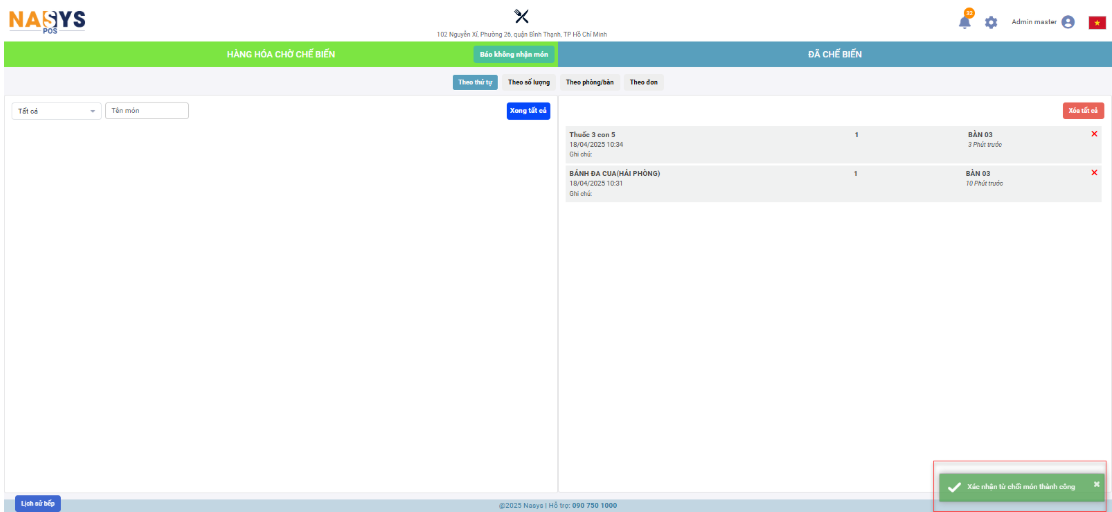This screenshot has width=1112, height=512.
Task: Open Lịch sử bếp kitchen history
Action: 38,503
